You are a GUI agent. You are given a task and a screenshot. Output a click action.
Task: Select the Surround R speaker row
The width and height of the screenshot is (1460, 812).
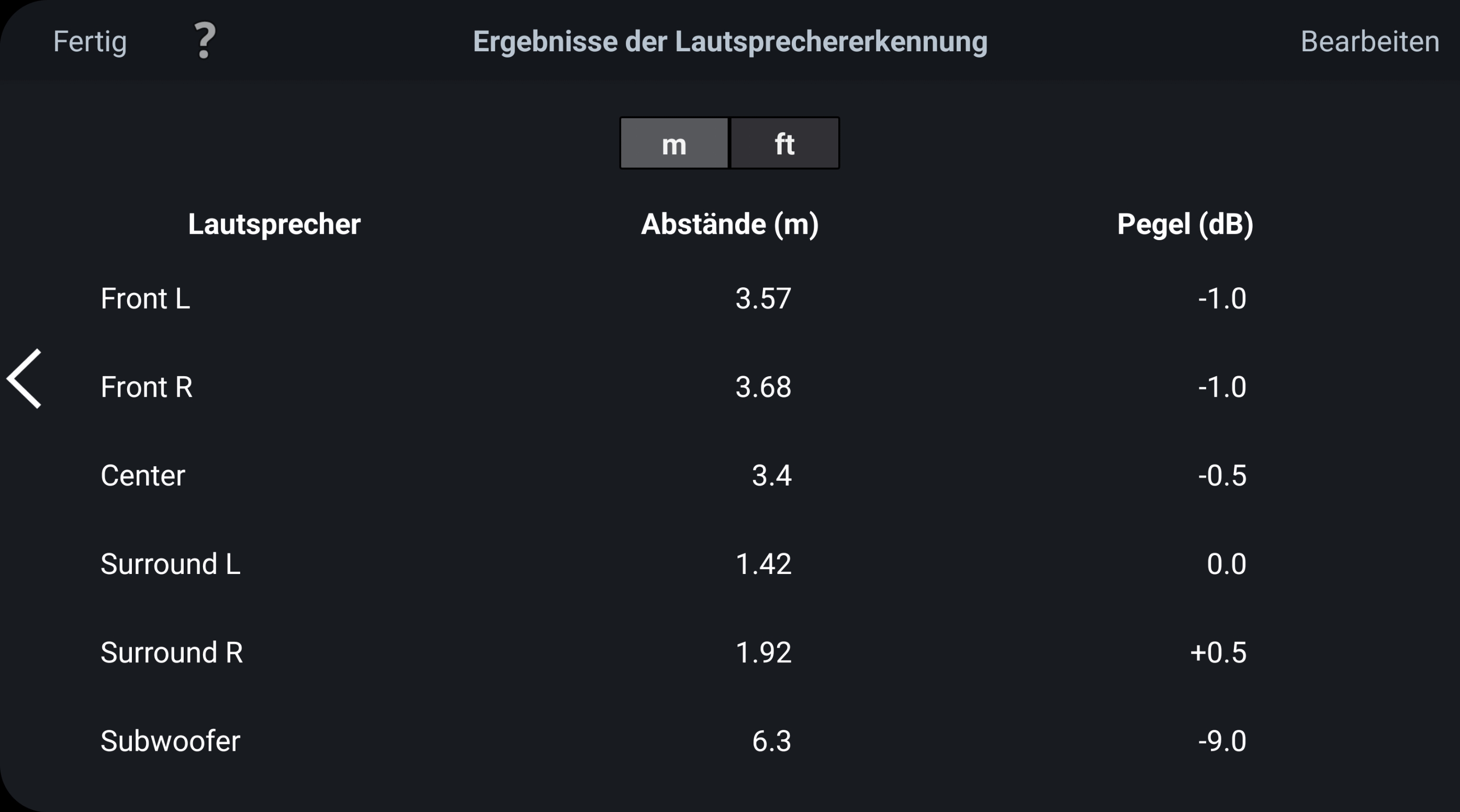coord(172,652)
